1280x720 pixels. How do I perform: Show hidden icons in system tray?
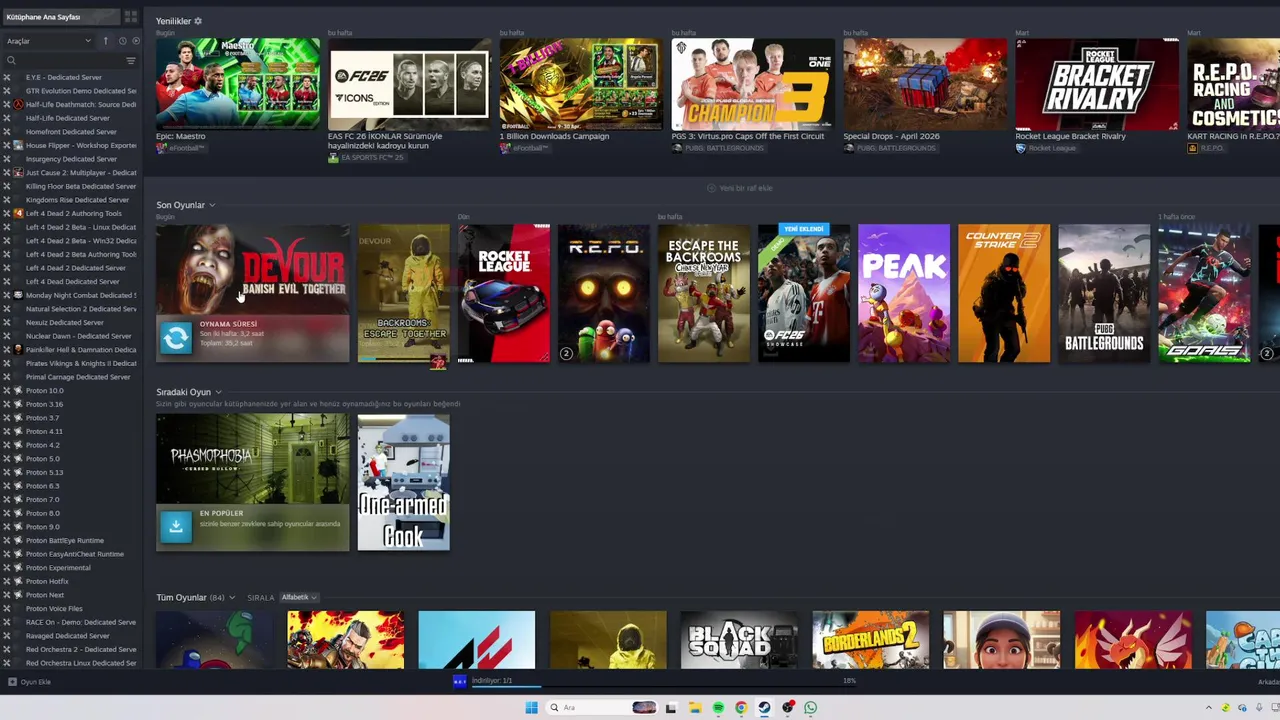point(1208,708)
